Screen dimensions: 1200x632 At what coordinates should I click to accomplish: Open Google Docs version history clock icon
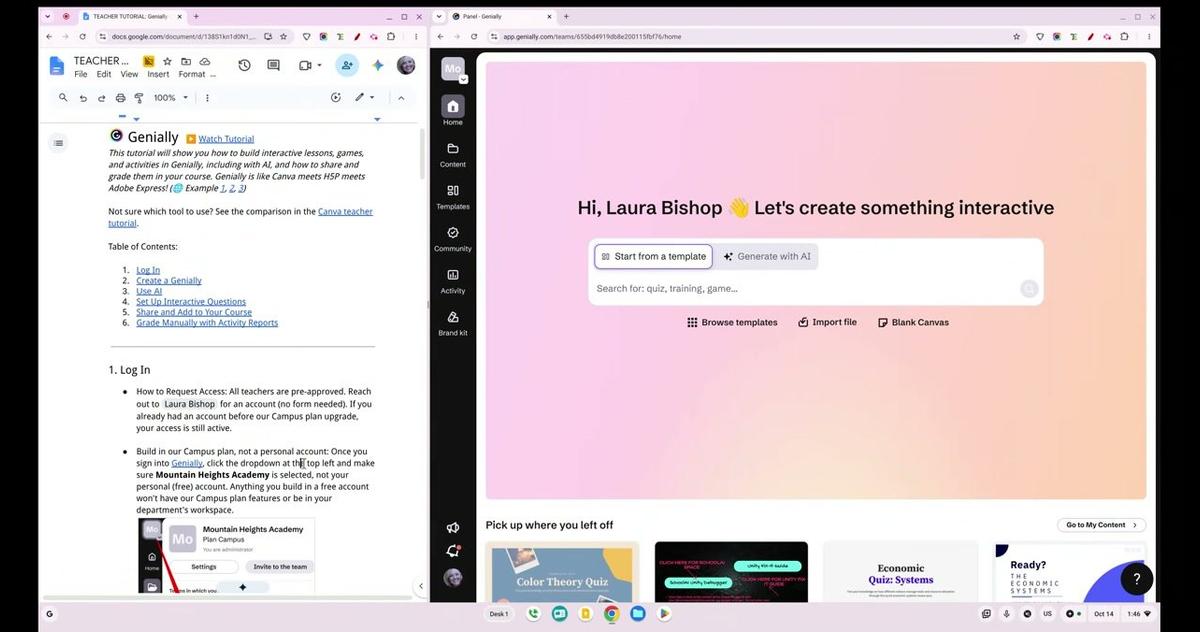click(244, 65)
